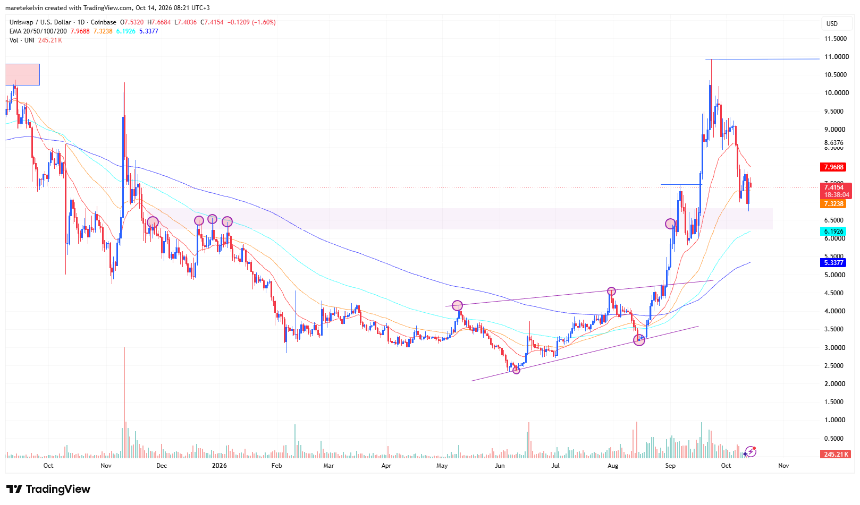Image resolution: width=860 pixels, height=505 pixels.
Task: Click the blue 5.3377 value in EMA legend
Action: coord(149,31)
